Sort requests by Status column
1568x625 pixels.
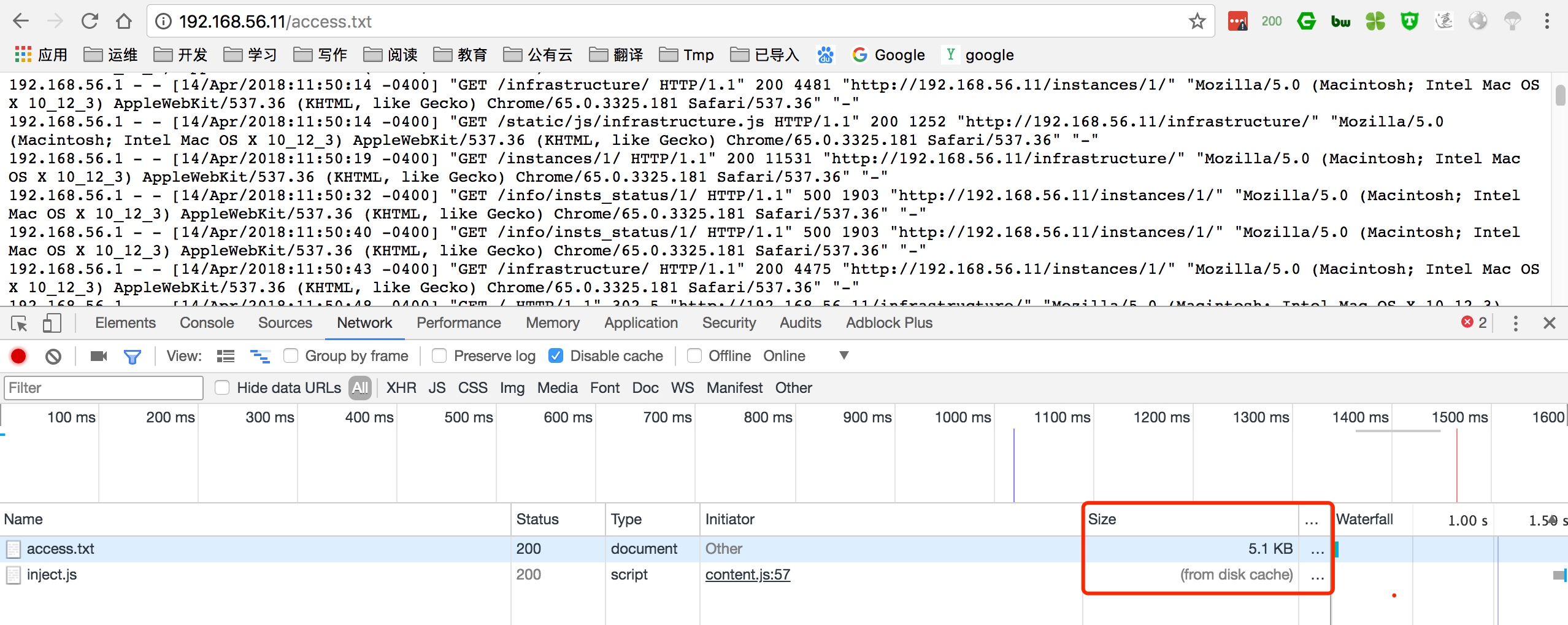tap(558, 519)
